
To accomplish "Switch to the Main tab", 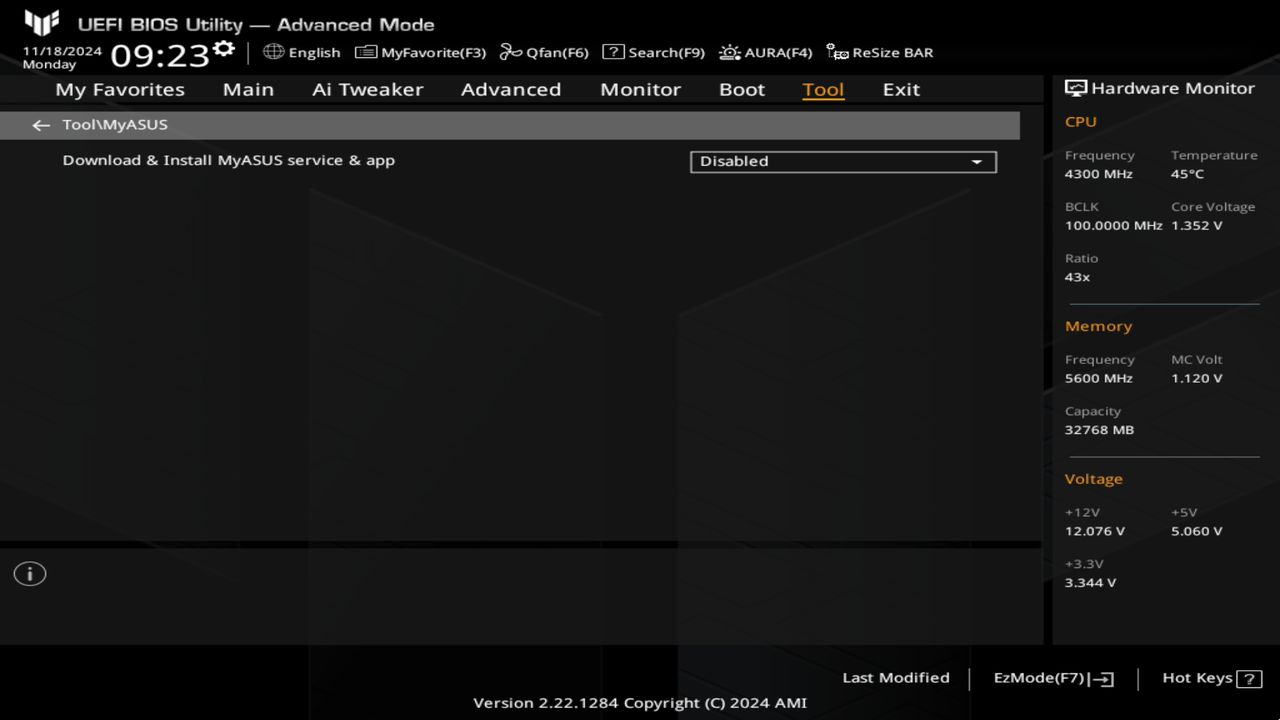I will [248, 89].
